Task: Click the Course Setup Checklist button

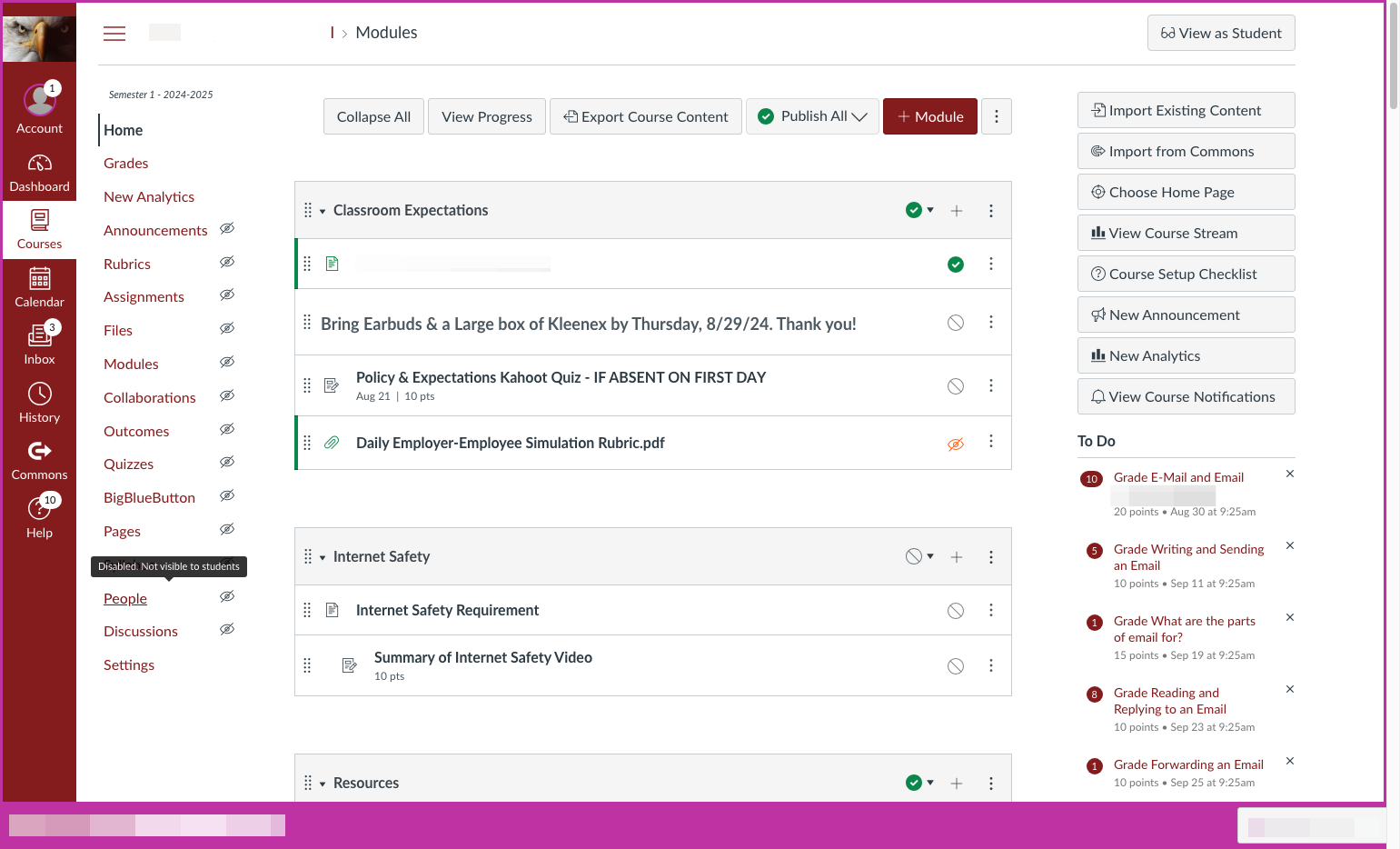Action: point(1186,274)
